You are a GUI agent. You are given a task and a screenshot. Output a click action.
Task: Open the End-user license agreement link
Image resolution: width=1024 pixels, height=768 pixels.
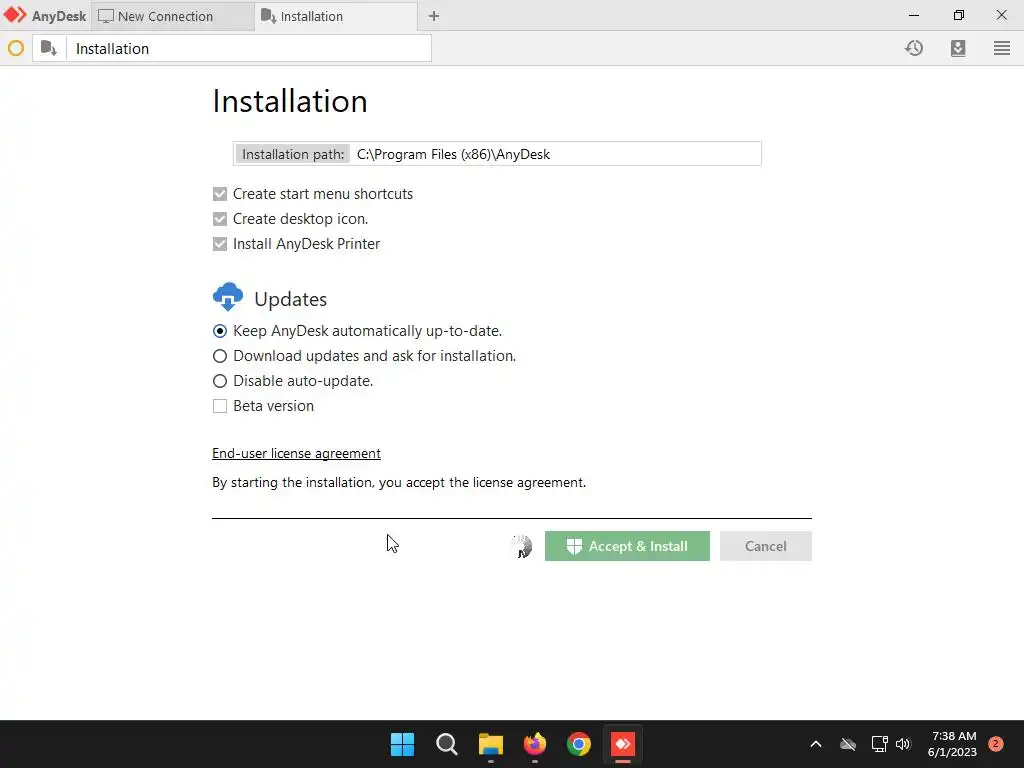coord(296,453)
